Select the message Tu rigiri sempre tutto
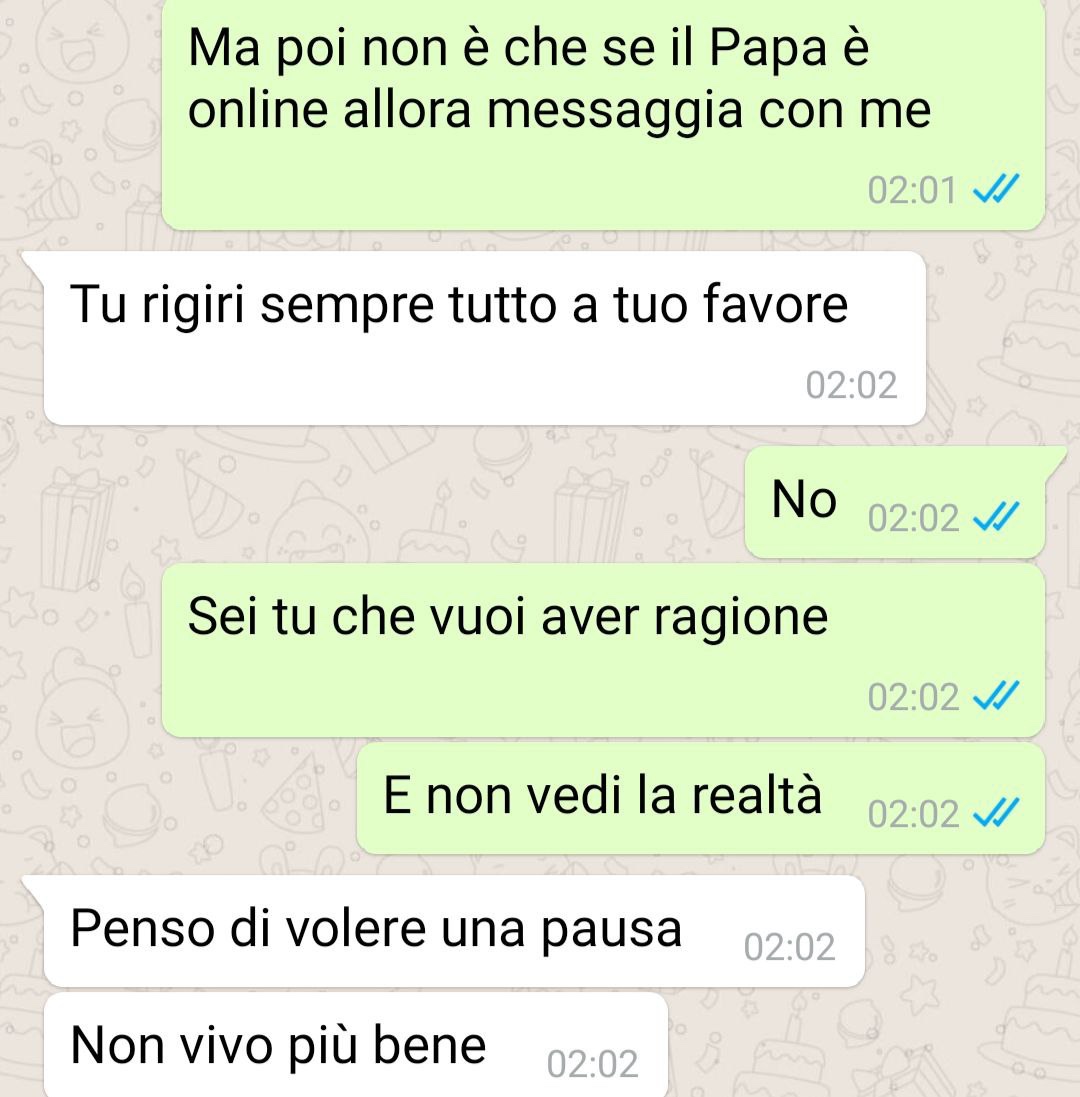Screen dimensions: 1080x1097 point(485,338)
